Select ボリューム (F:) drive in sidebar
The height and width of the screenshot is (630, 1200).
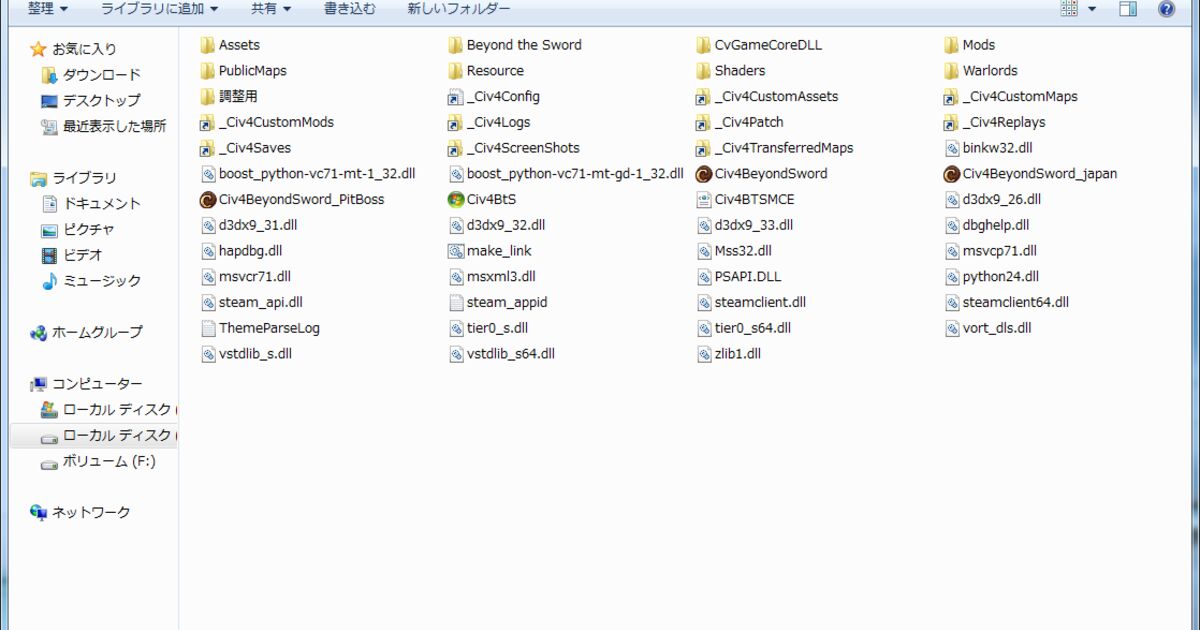tap(108, 462)
